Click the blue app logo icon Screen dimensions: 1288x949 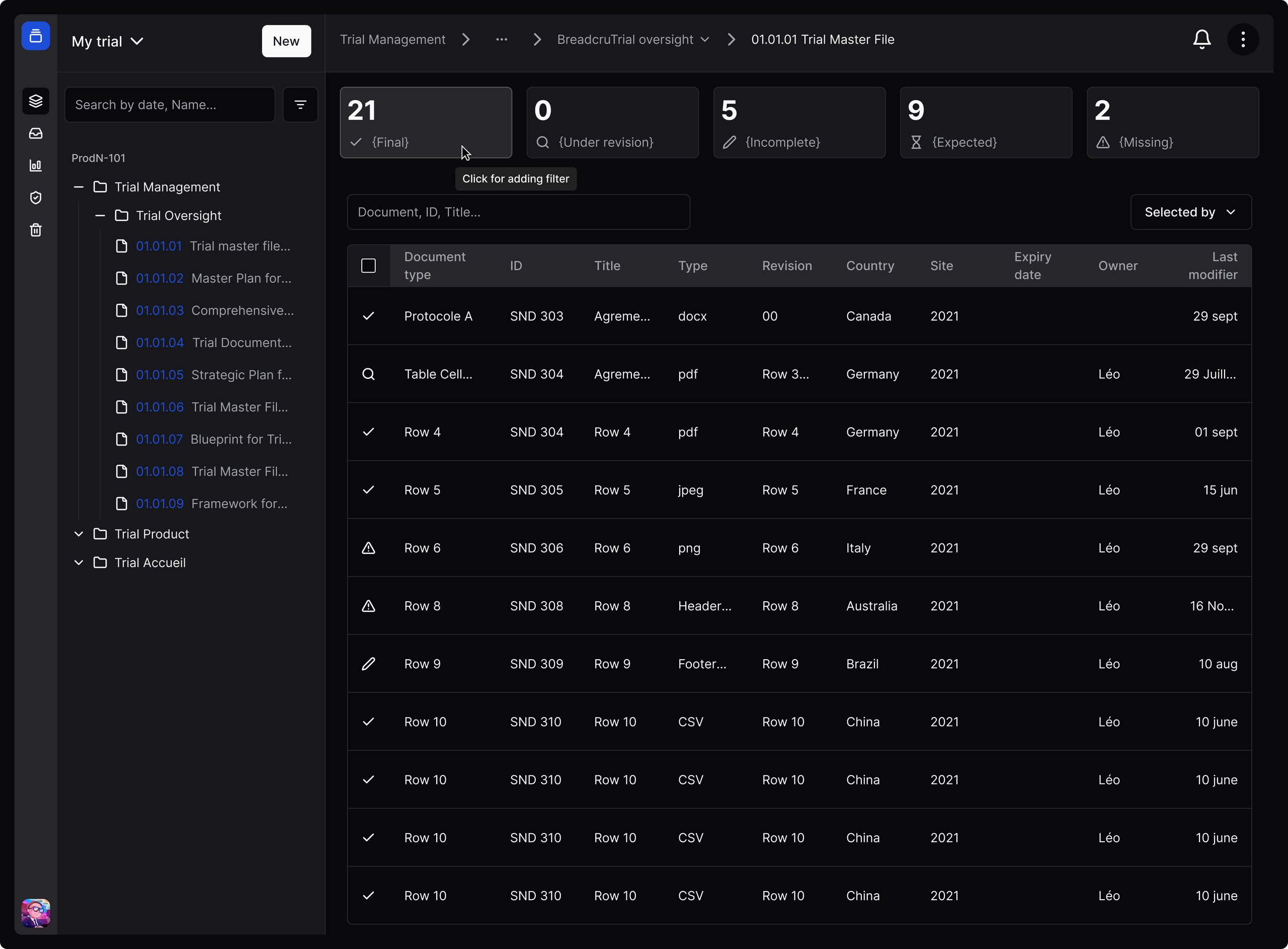click(36, 36)
